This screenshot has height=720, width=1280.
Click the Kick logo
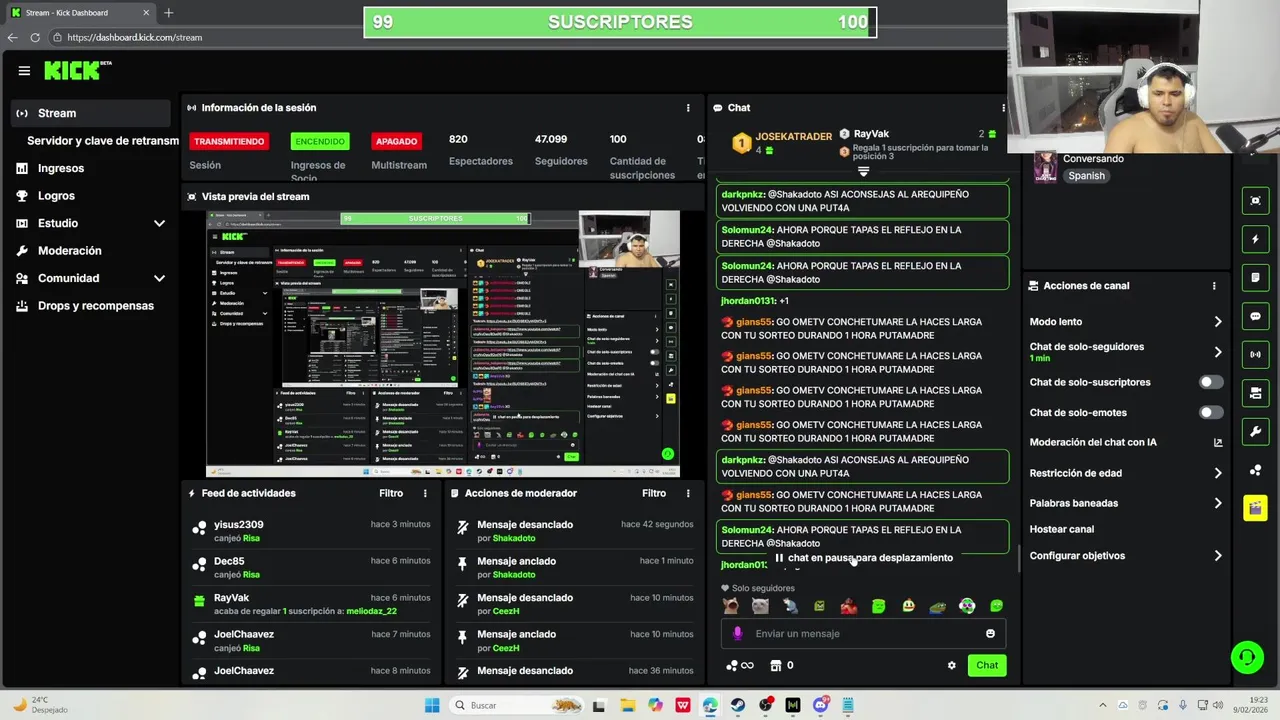pyautogui.click(x=72, y=70)
